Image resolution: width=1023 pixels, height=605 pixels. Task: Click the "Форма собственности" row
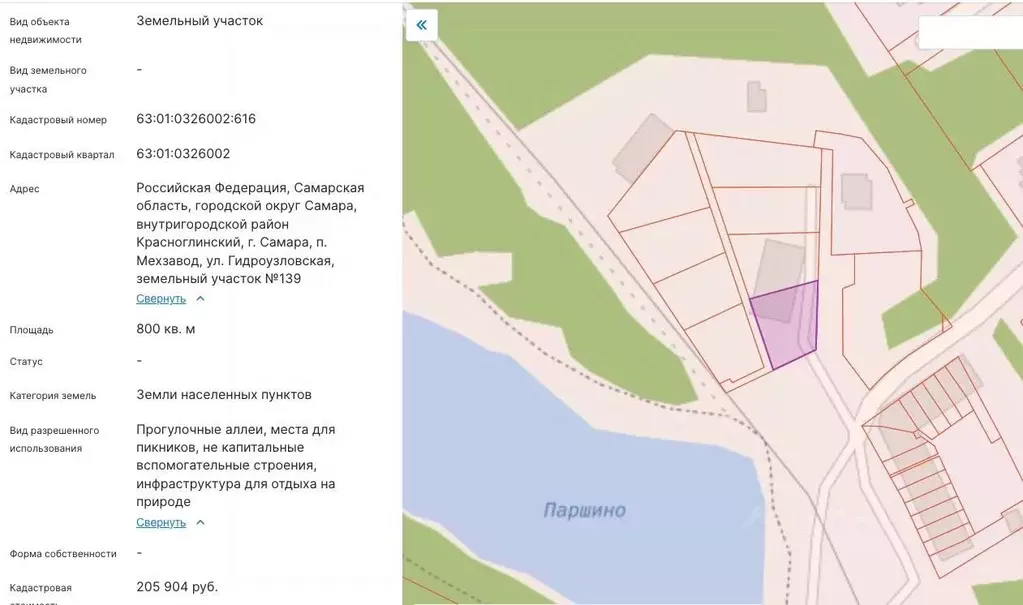click(x=62, y=553)
